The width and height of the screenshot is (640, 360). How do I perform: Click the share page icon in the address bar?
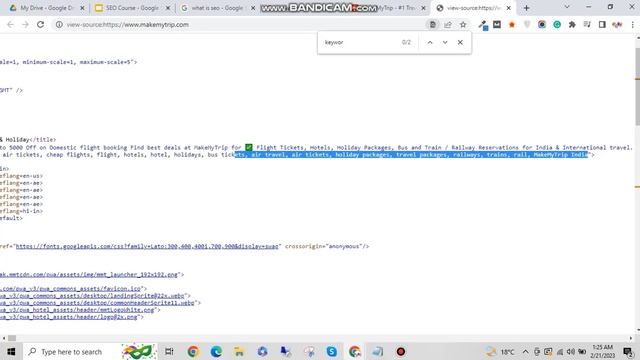[x=448, y=24]
